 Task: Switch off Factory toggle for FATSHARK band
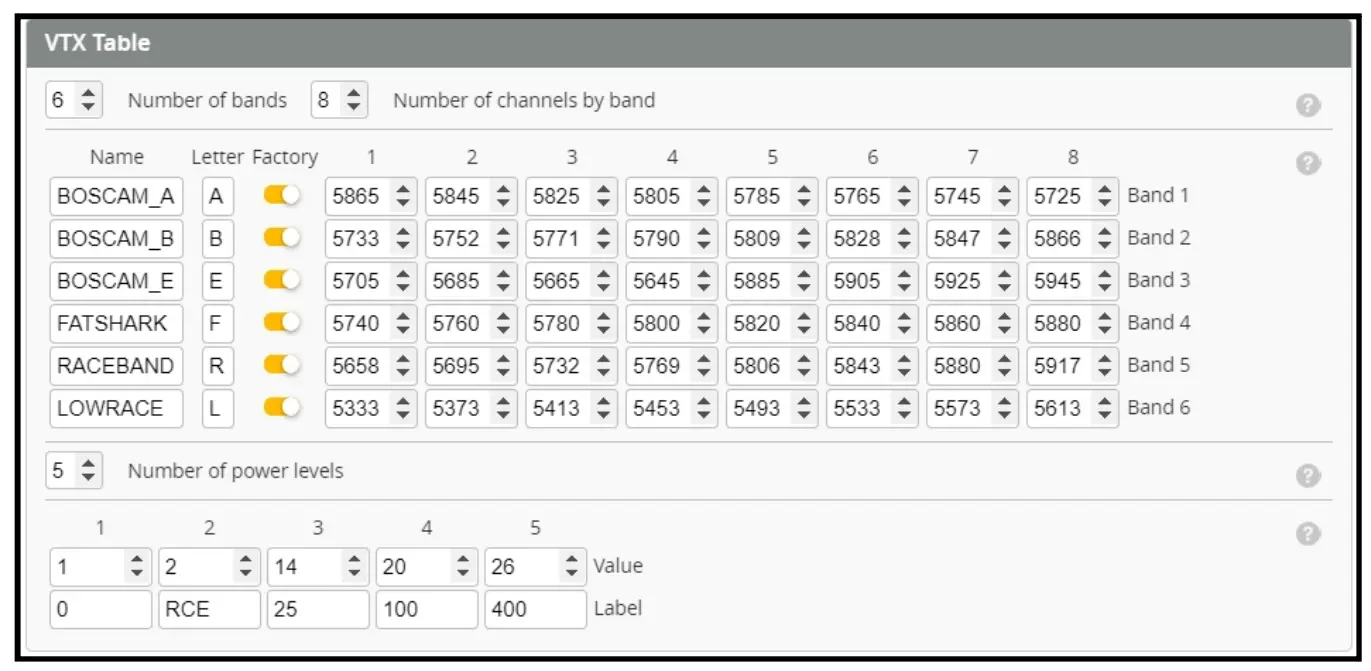pyautogui.click(x=282, y=323)
